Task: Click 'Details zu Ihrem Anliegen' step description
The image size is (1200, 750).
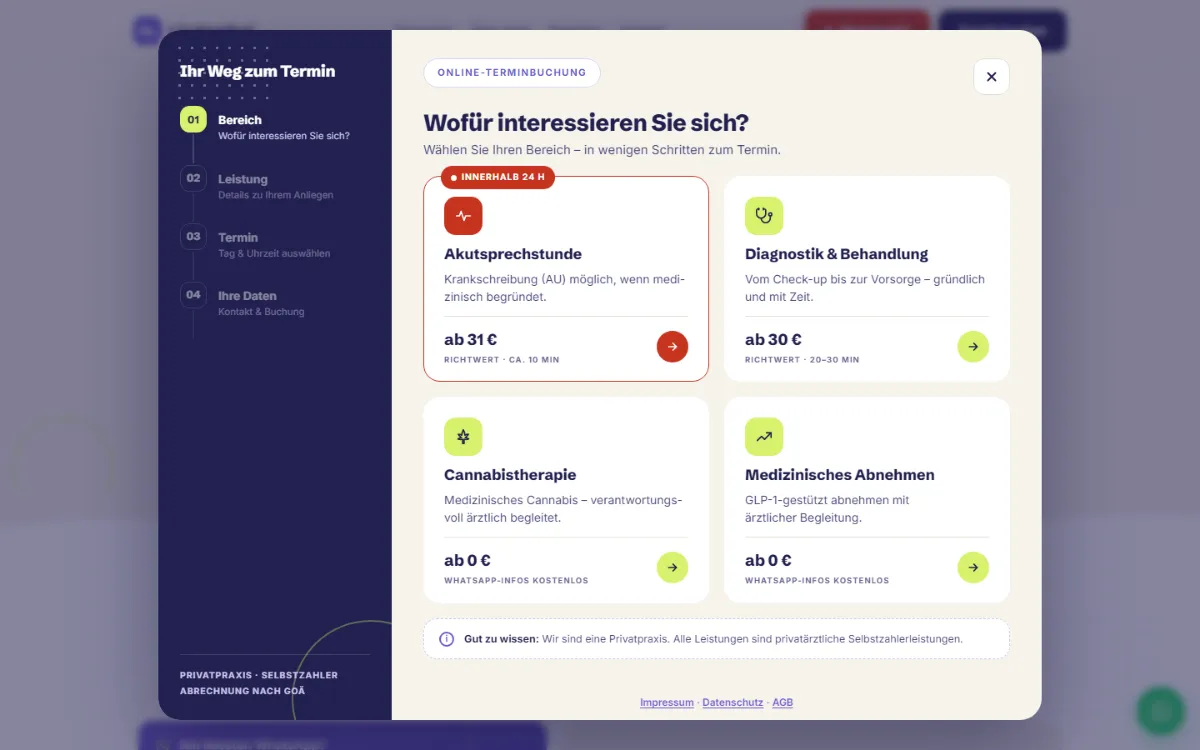Action: (x=276, y=195)
